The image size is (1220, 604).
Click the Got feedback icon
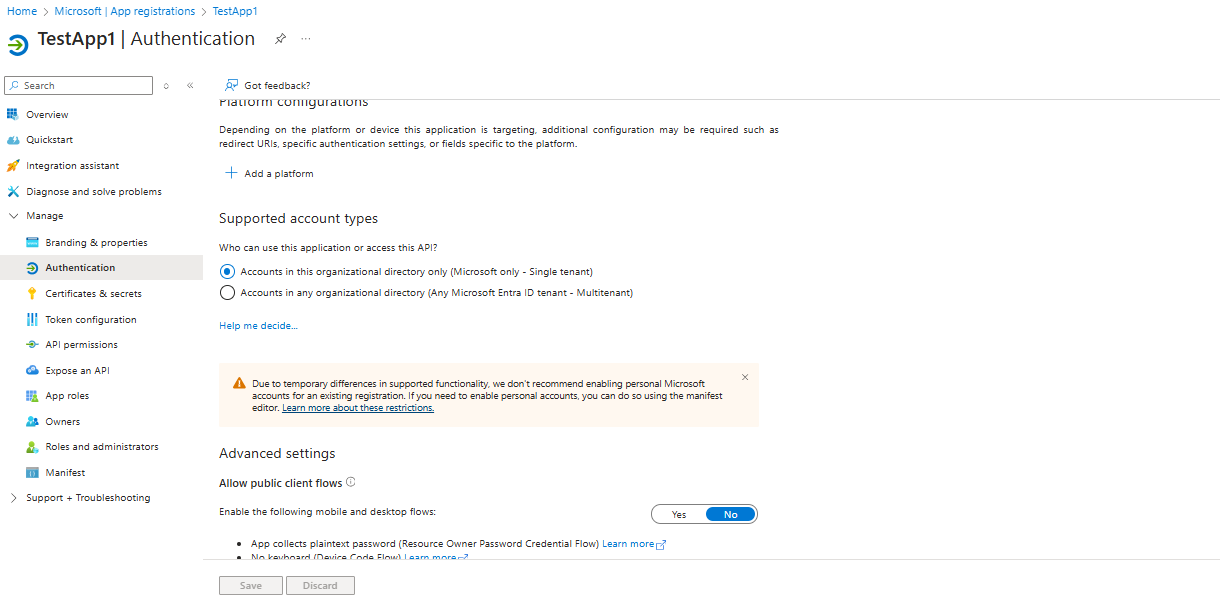(x=231, y=86)
